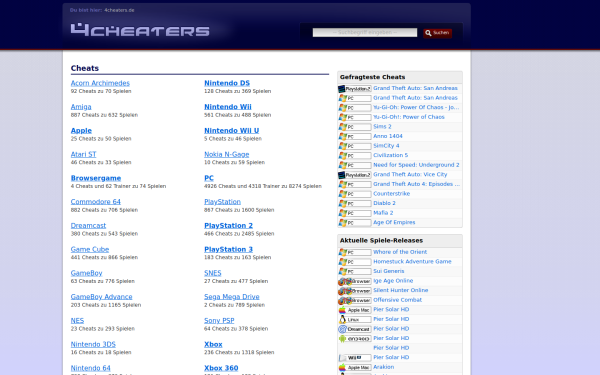Open the NES cheats category

pos(77,320)
